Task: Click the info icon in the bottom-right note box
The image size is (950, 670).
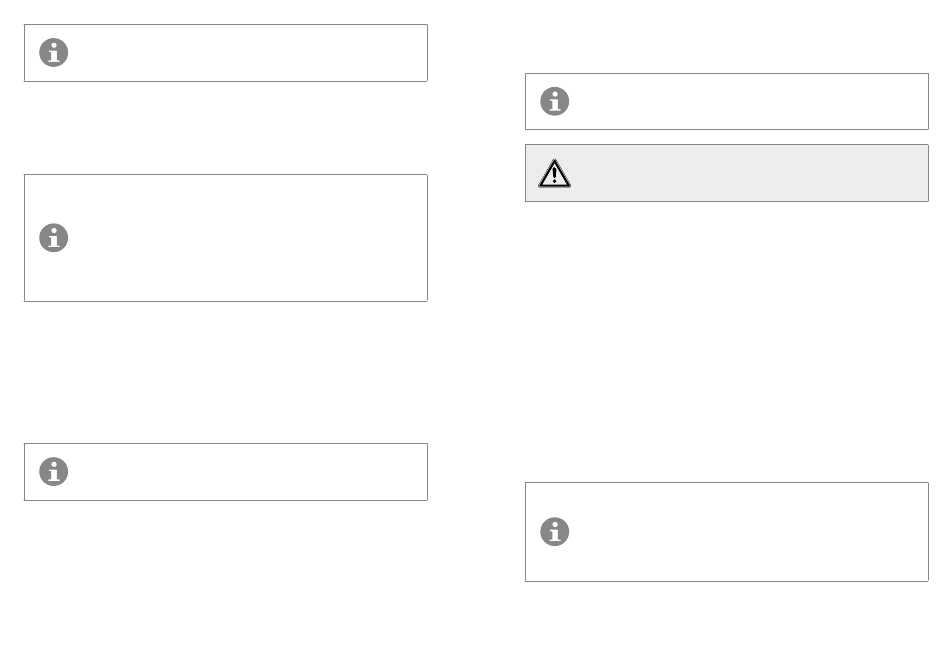Action: [554, 532]
